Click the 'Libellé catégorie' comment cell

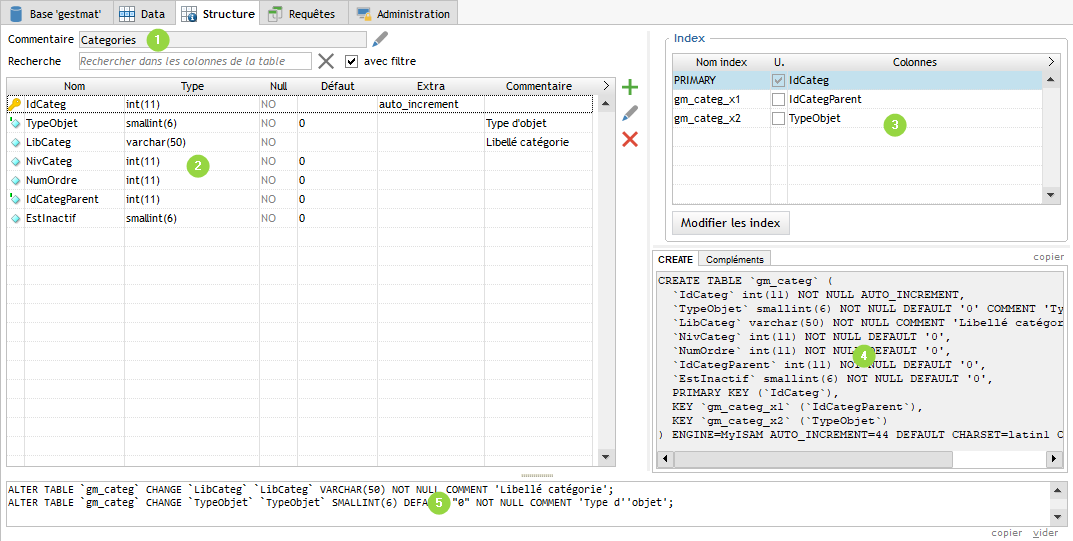coord(539,142)
